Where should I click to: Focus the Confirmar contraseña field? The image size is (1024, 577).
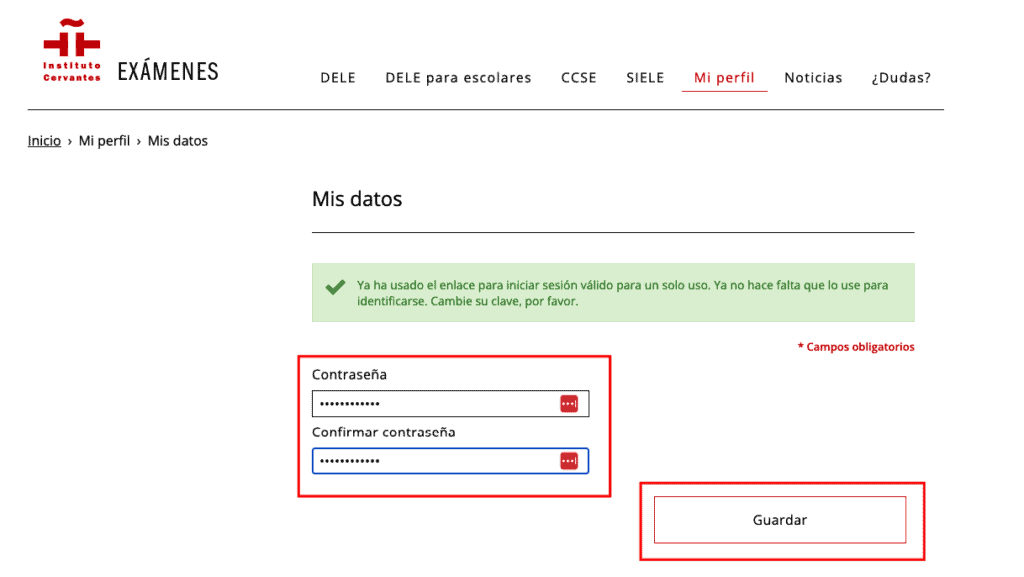[450, 461]
